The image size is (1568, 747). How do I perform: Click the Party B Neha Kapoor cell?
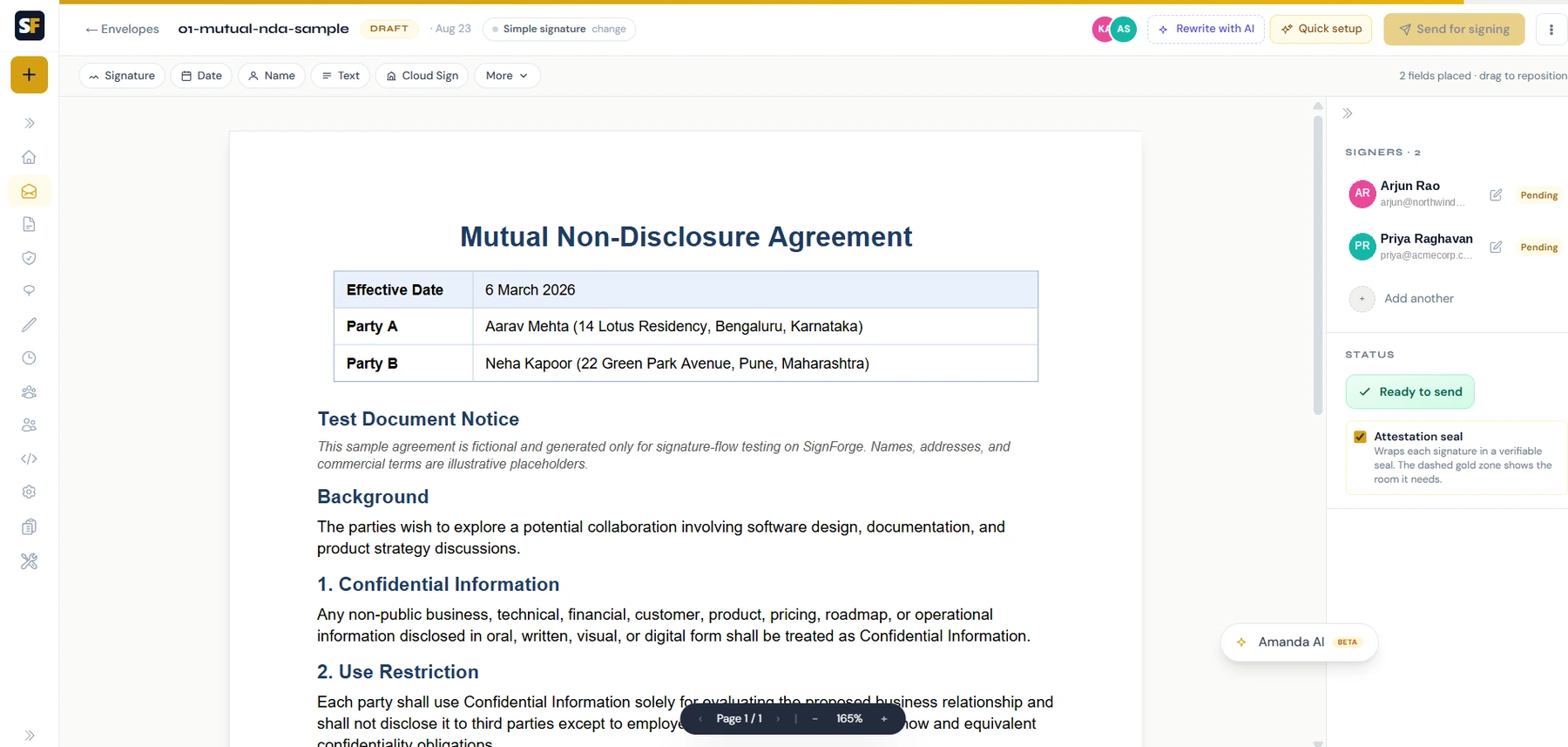click(x=754, y=363)
